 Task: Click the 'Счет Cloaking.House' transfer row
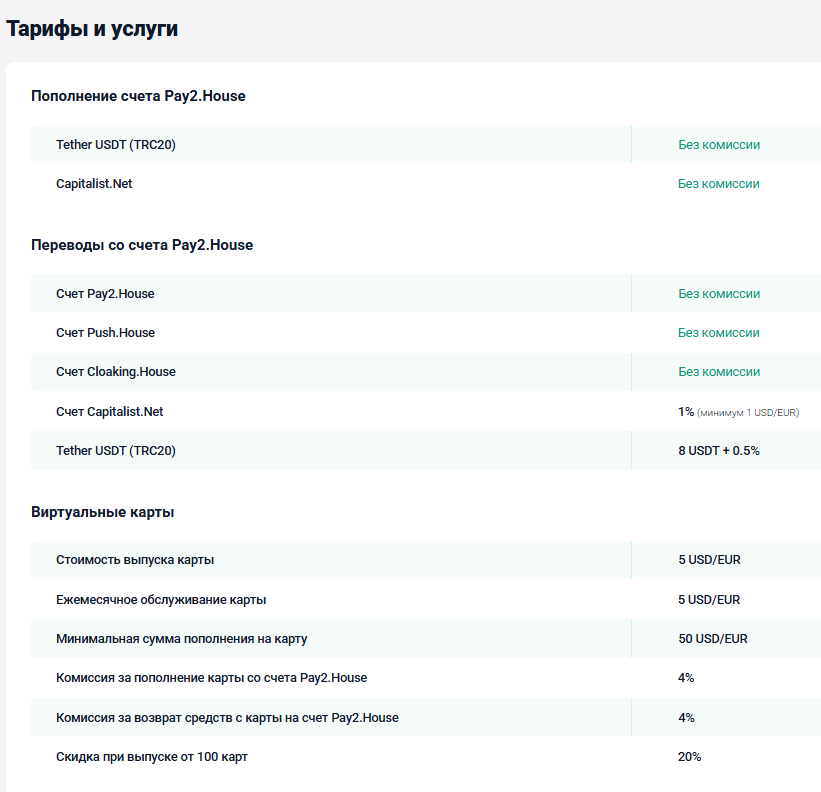pos(116,372)
